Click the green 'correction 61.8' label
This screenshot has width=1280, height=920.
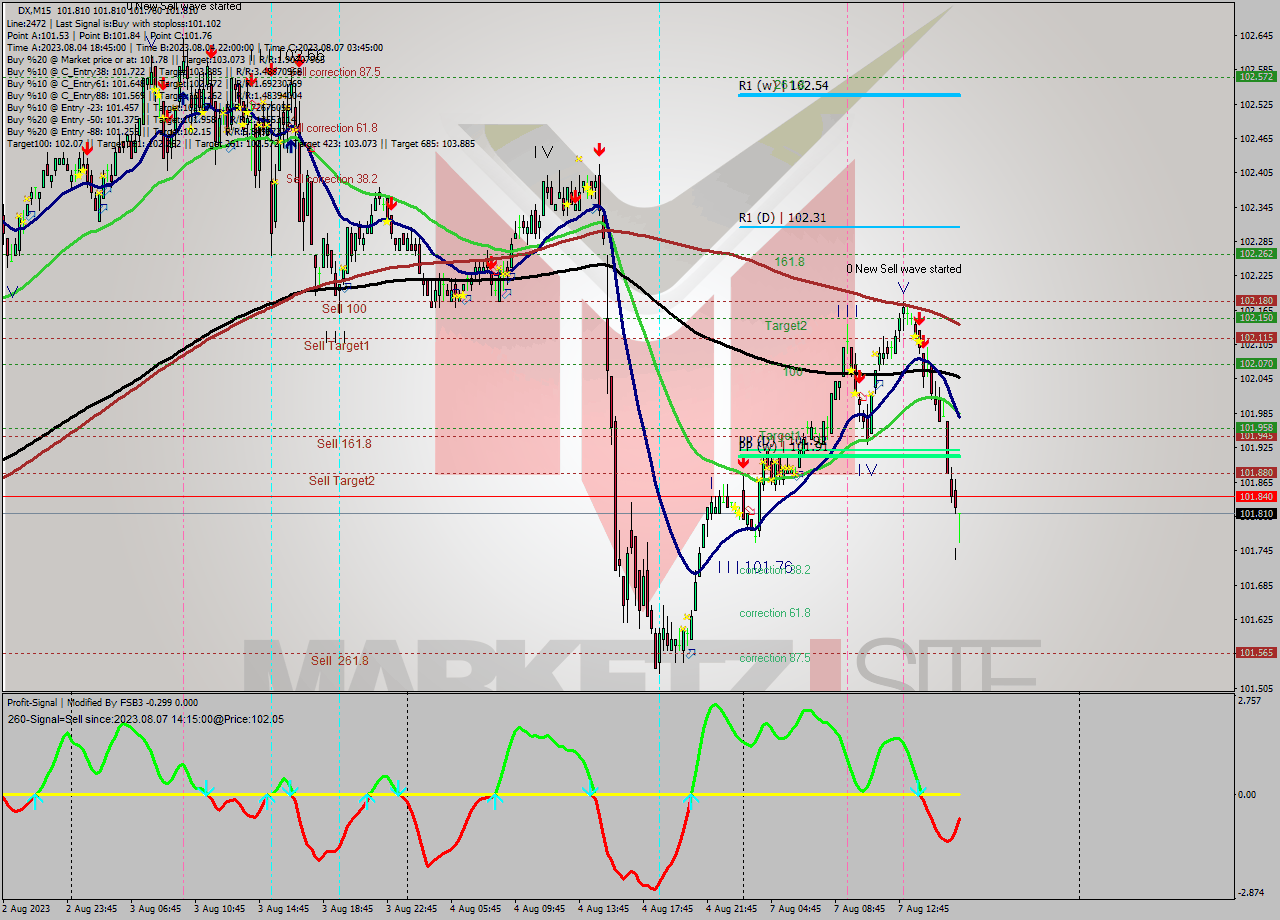point(775,613)
